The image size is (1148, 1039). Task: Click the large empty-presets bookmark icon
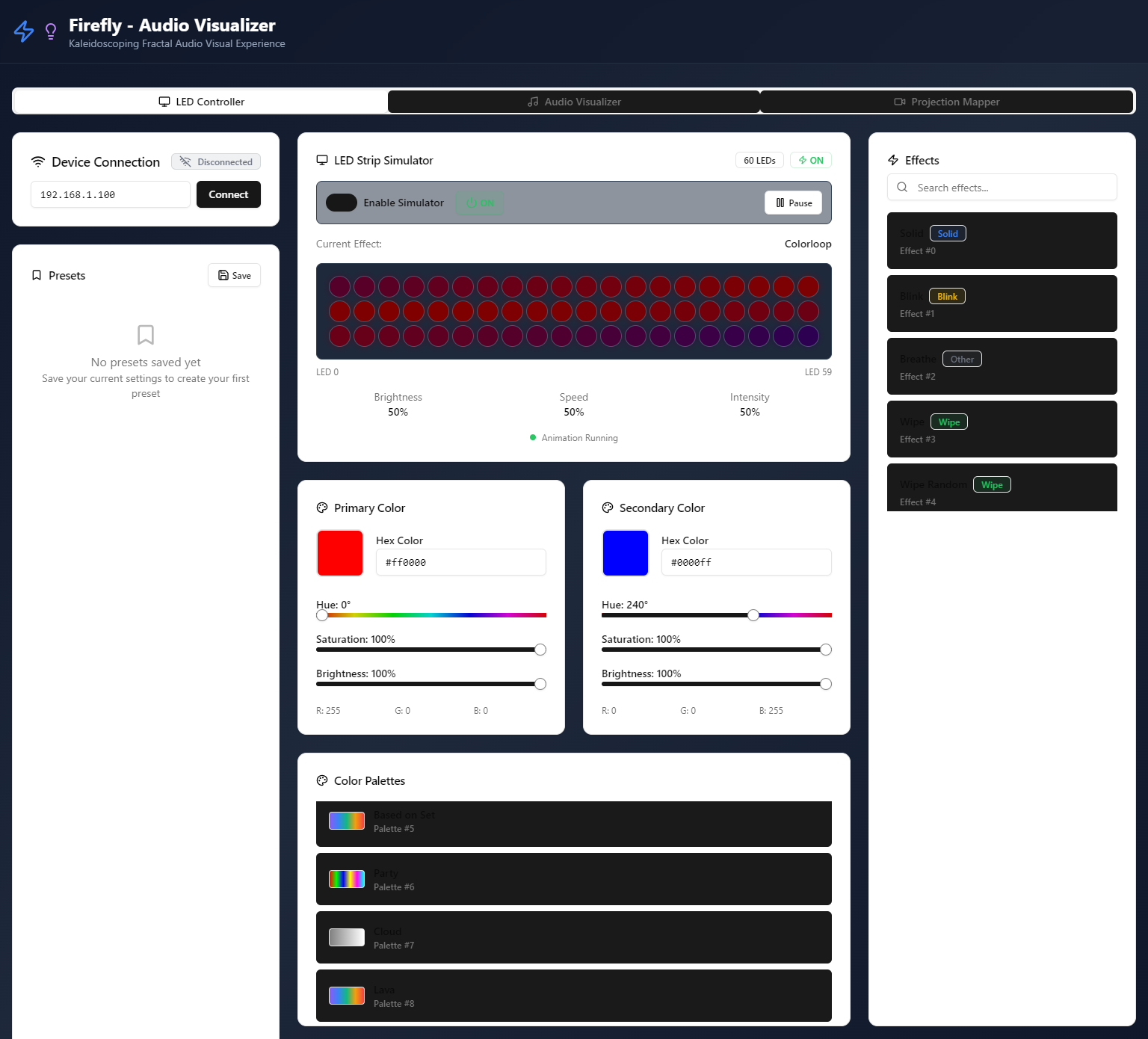click(146, 334)
